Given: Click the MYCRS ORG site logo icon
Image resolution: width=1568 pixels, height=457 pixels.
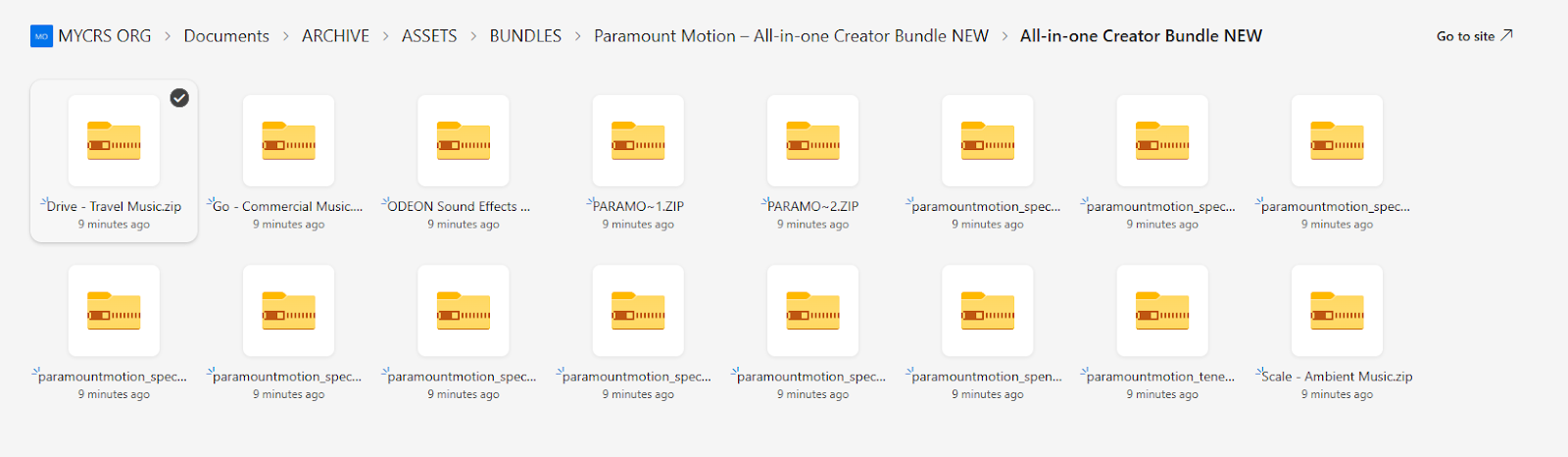Looking at the screenshot, I should pos(41,36).
